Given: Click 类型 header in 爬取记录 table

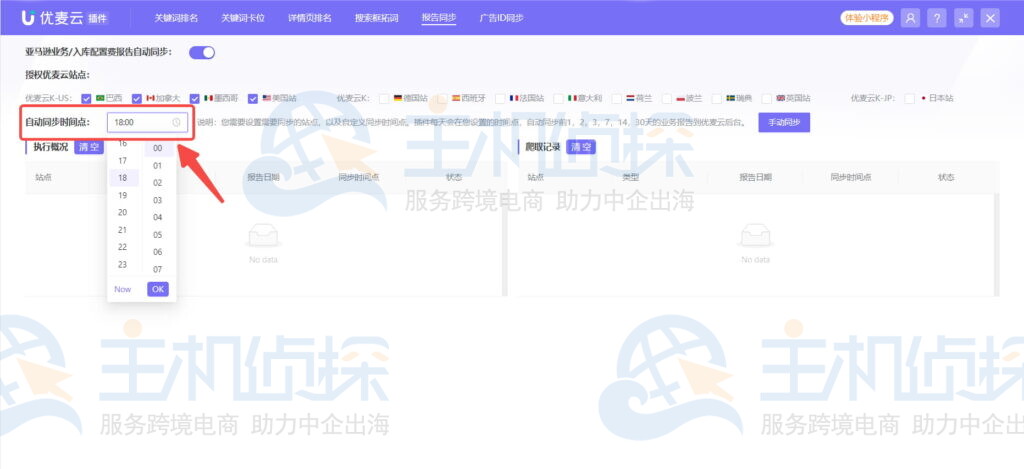Looking at the screenshot, I should click(630, 177).
